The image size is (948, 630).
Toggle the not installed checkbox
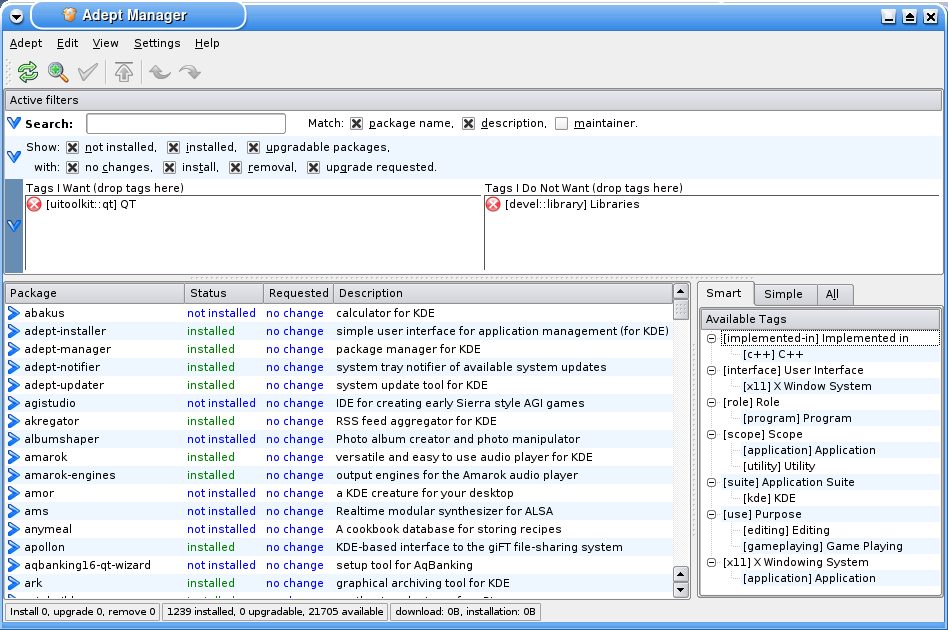(73, 148)
